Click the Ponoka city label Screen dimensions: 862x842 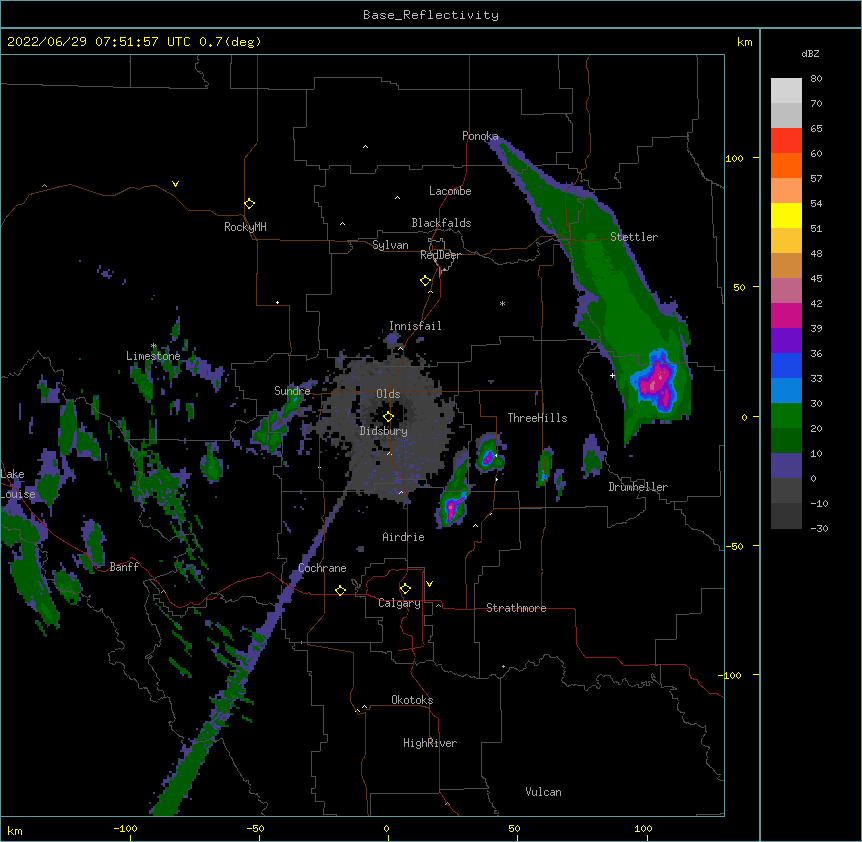480,136
